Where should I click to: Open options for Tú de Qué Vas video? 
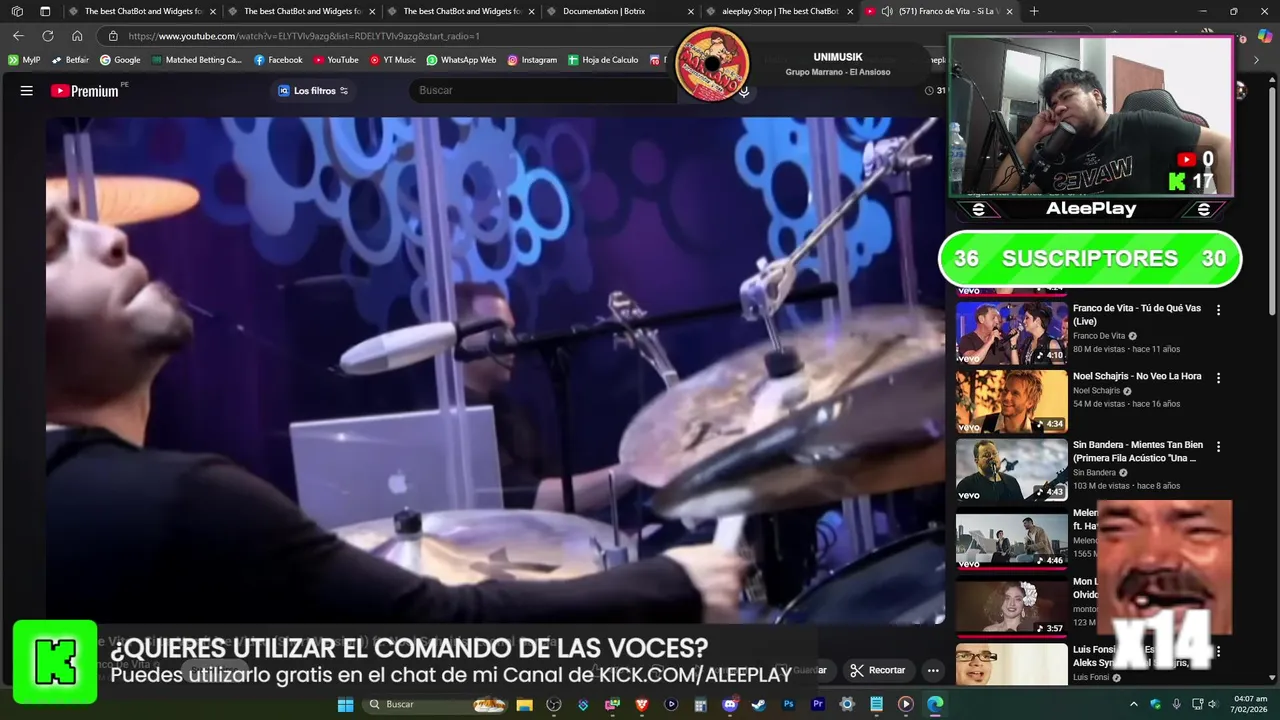[1218, 310]
